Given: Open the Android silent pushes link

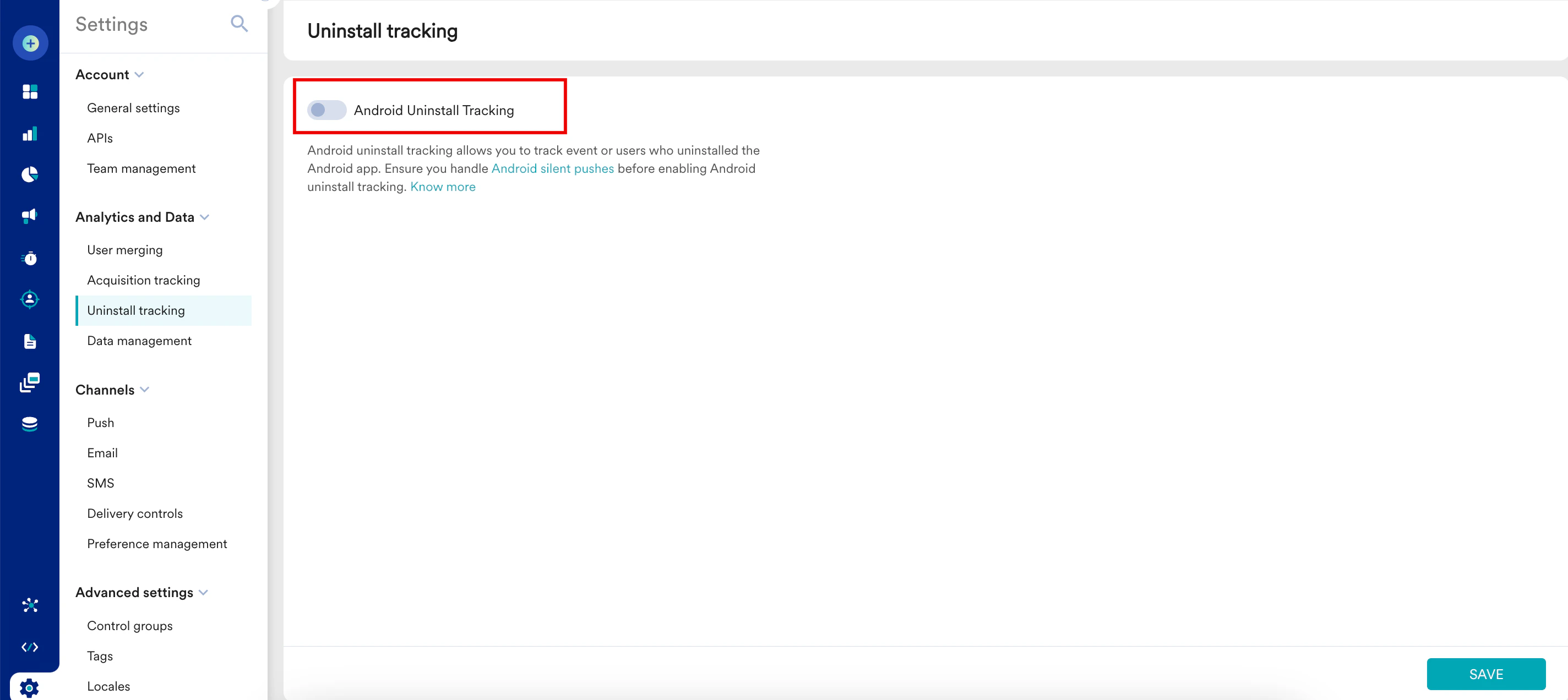Looking at the screenshot, I should pyautogui.click(x=552, y=168).
